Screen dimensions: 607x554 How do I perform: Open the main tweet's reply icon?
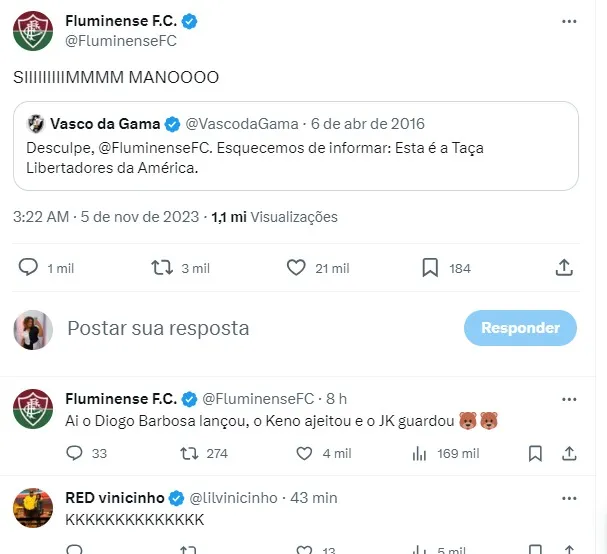28,268
